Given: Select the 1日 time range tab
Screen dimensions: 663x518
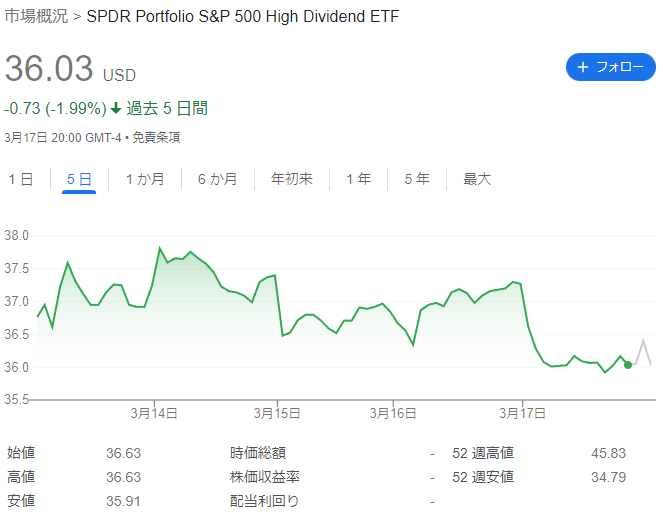Looking at the screenshot, I should (21, 179).
